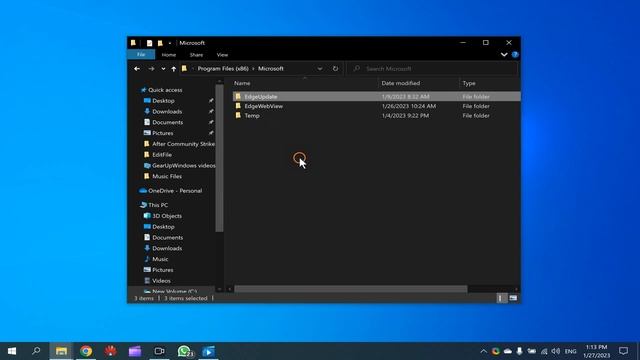Image resolution: width=640 pixels, height=360 pixels.
Task: Open the Action Center notifications
Action: click(623, 351)
